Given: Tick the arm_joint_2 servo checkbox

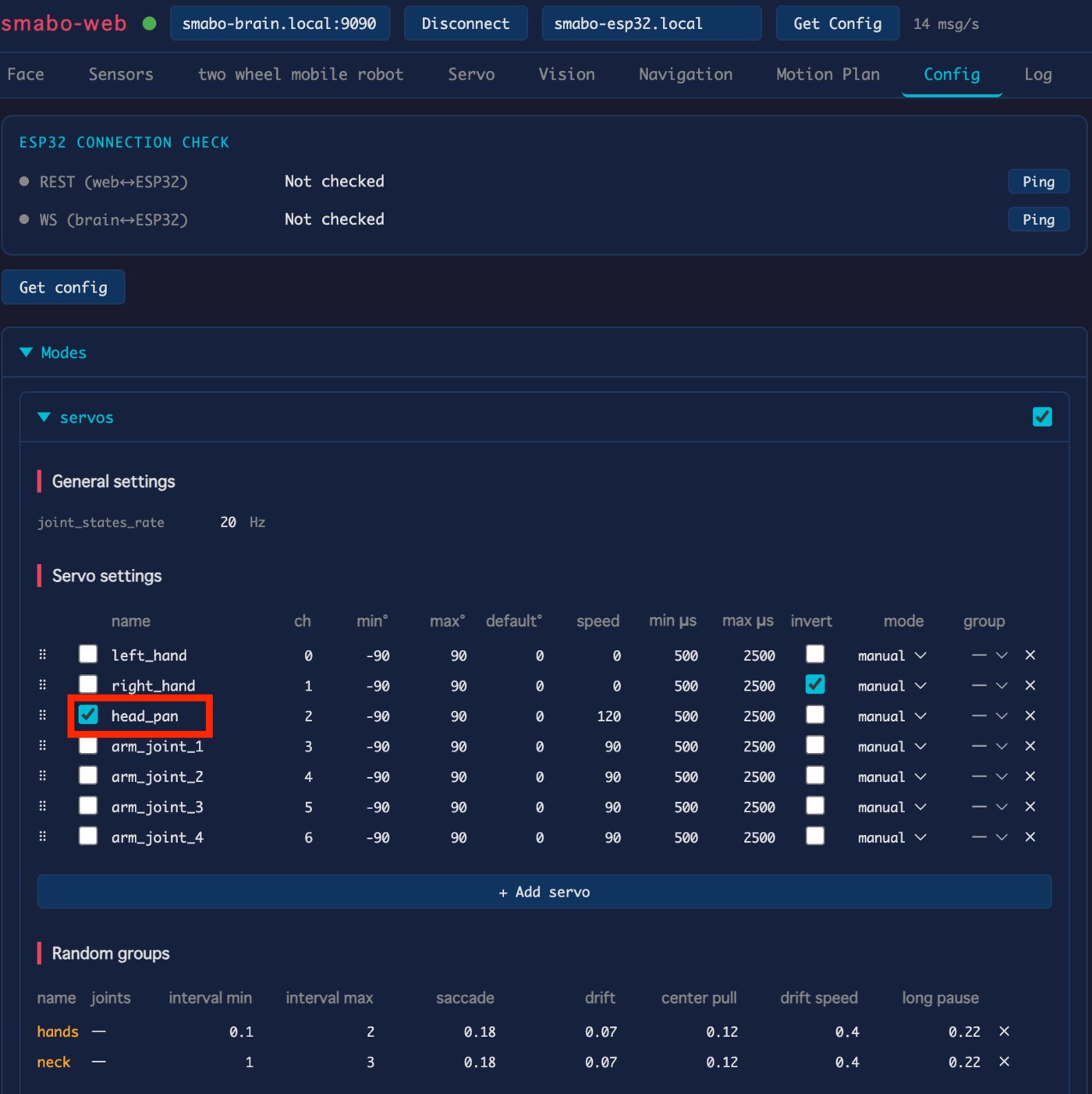Looking at the screenshot, I should pos(88,775).
